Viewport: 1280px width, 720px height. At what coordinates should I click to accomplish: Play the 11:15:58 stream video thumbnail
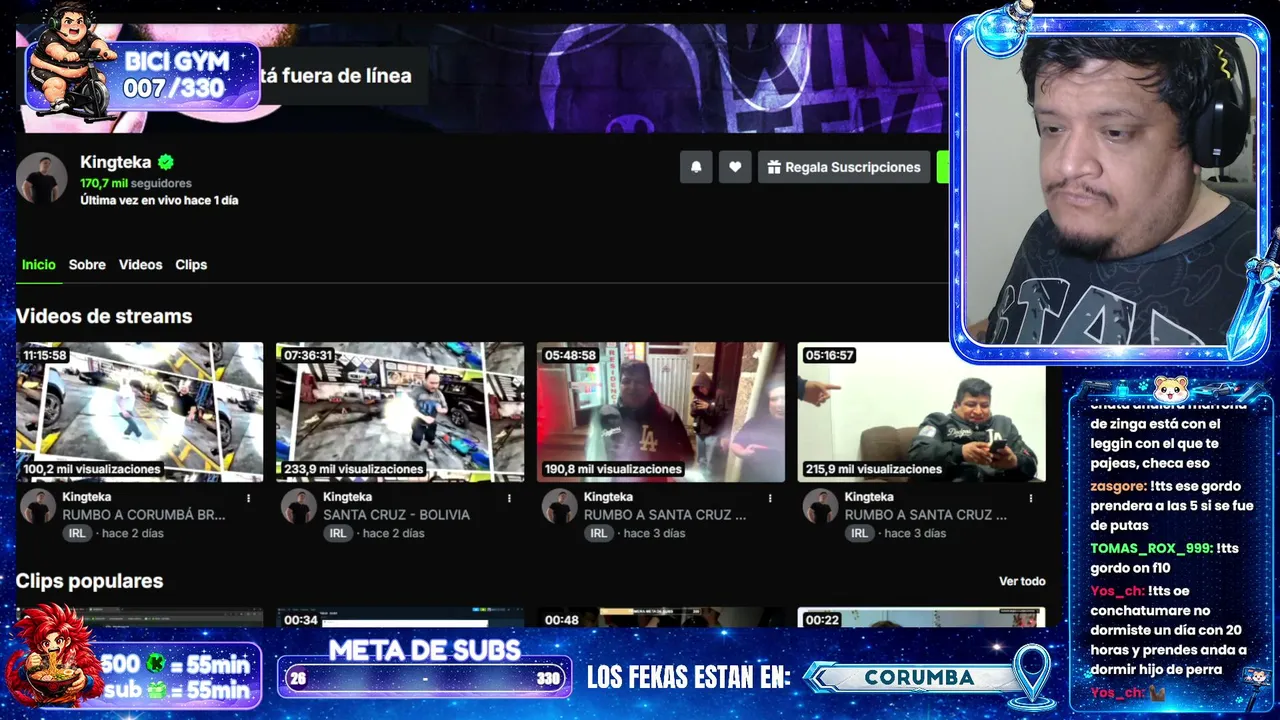(x=140, y=412)
